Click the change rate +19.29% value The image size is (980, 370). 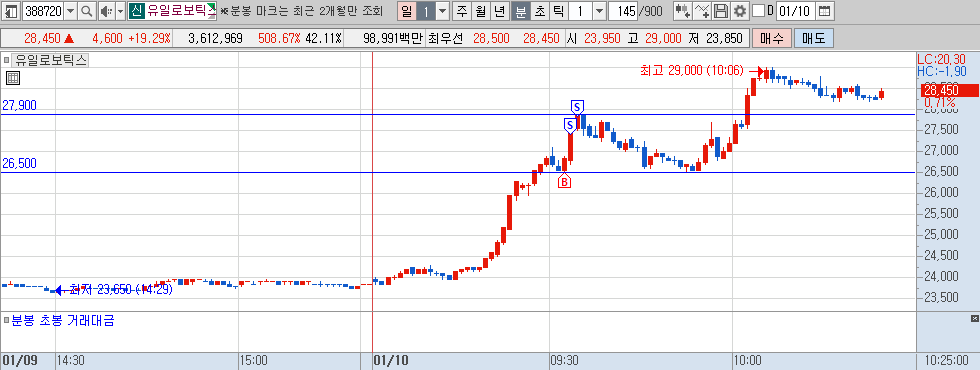click(149, 39)
